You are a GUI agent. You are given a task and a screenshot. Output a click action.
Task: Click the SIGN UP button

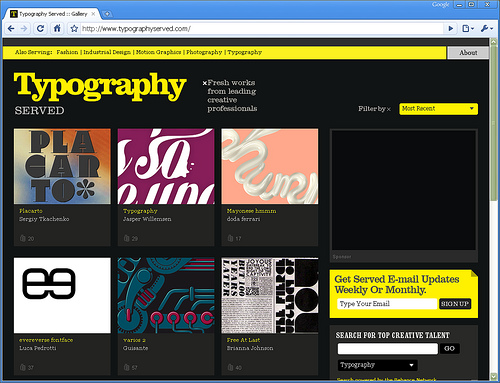pyautogui.click(x=455, y=304)
